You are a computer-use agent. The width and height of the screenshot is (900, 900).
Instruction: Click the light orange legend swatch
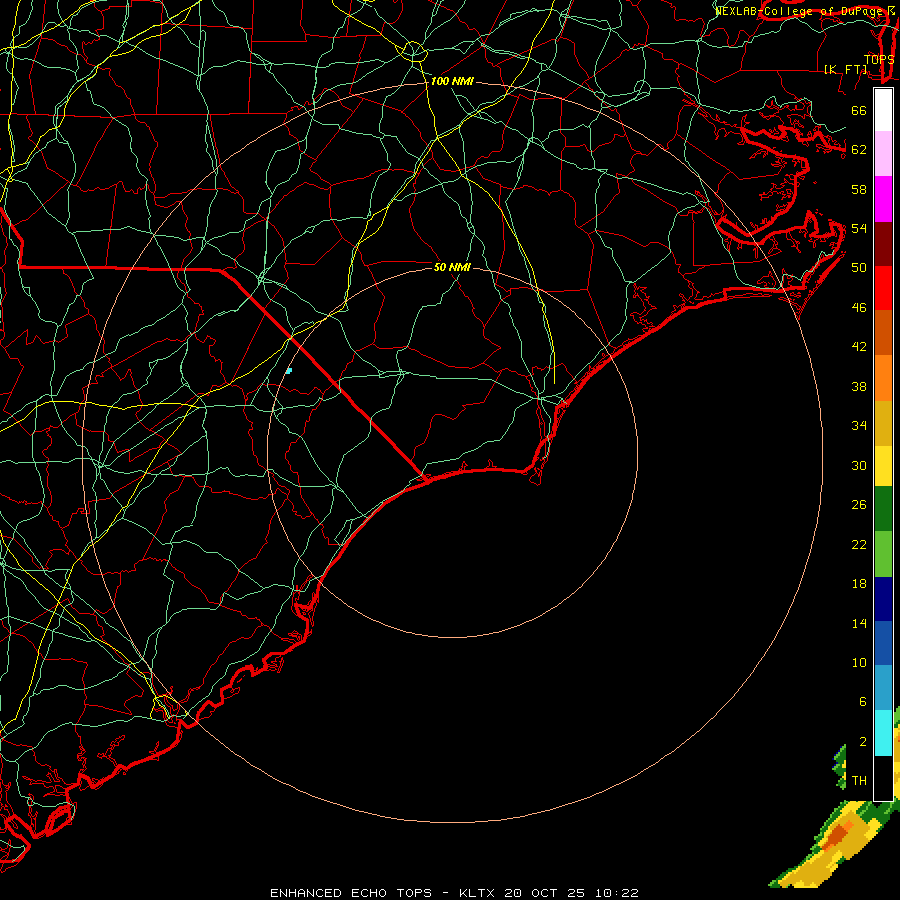click(x=883, y=378)
